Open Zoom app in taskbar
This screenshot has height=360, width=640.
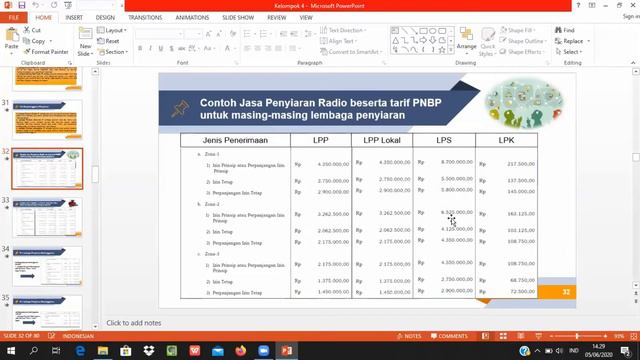click(264, 351)
